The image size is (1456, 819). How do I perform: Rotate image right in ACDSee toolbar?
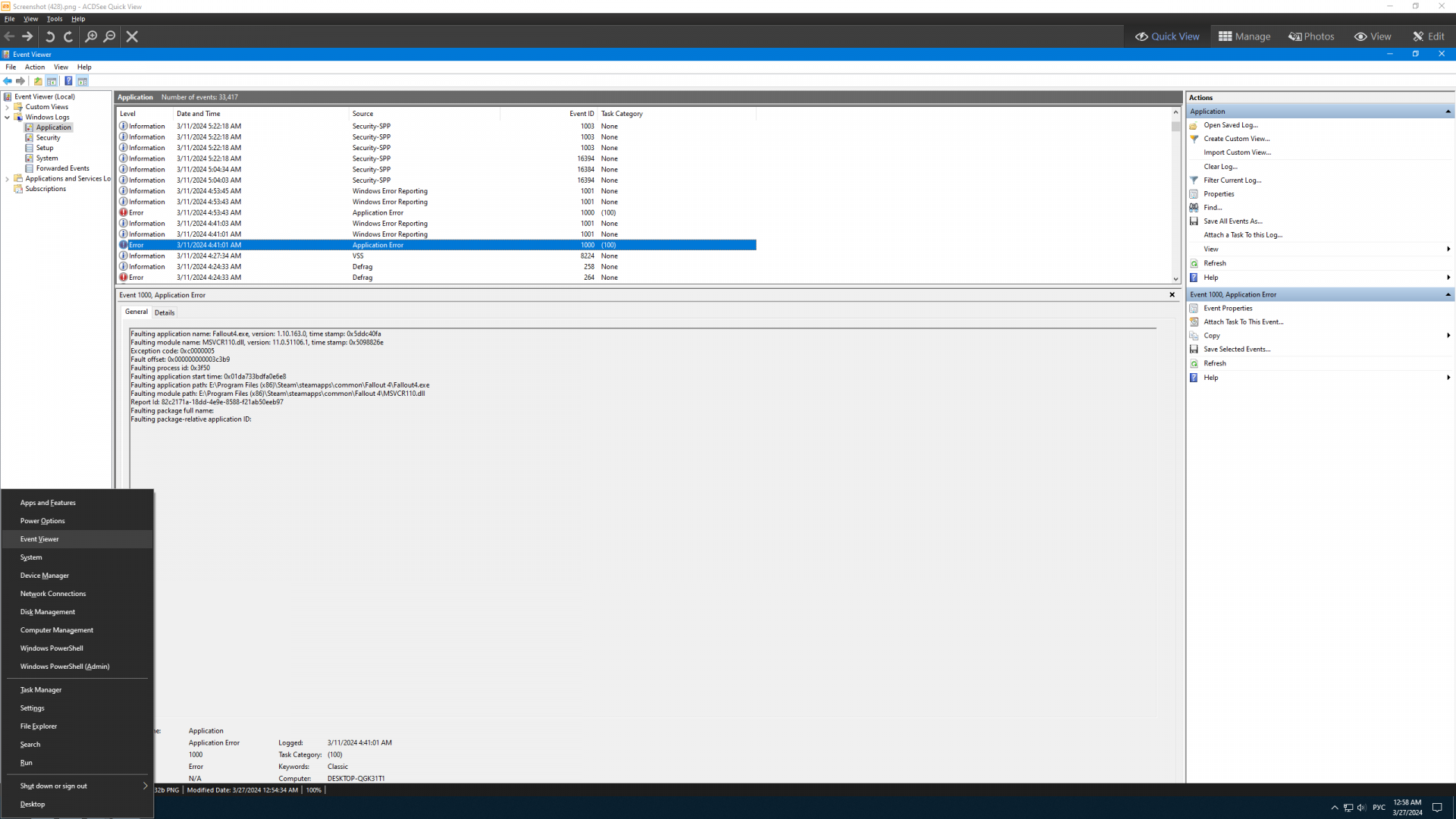(x=68, y=36)
